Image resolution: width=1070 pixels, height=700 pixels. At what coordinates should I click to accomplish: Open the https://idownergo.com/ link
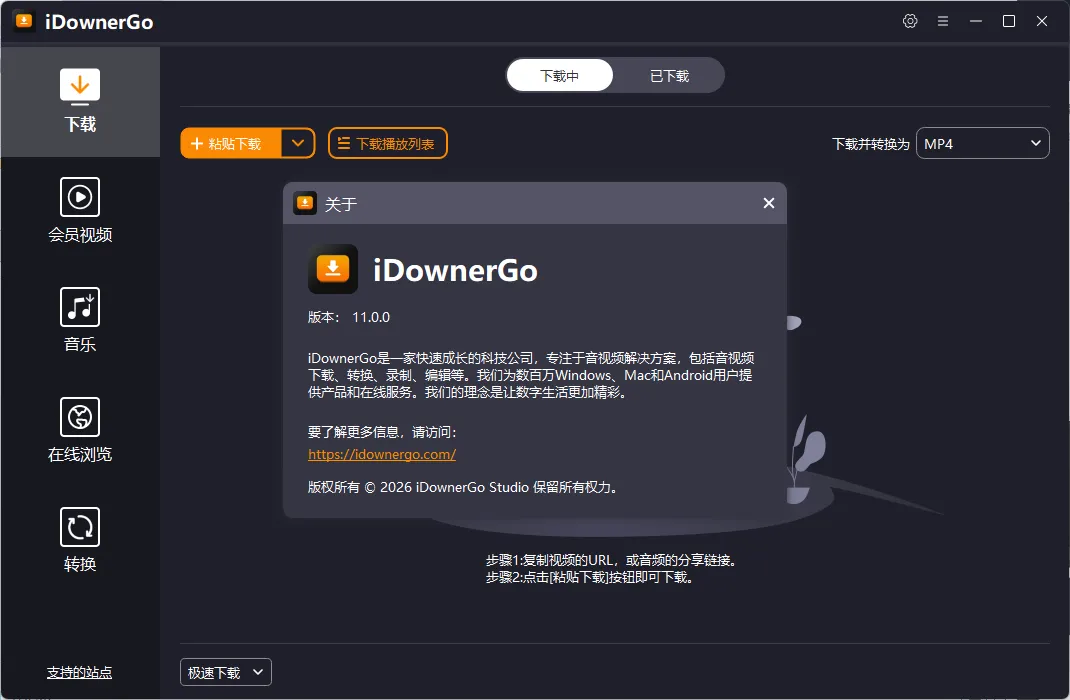(381, 454)
